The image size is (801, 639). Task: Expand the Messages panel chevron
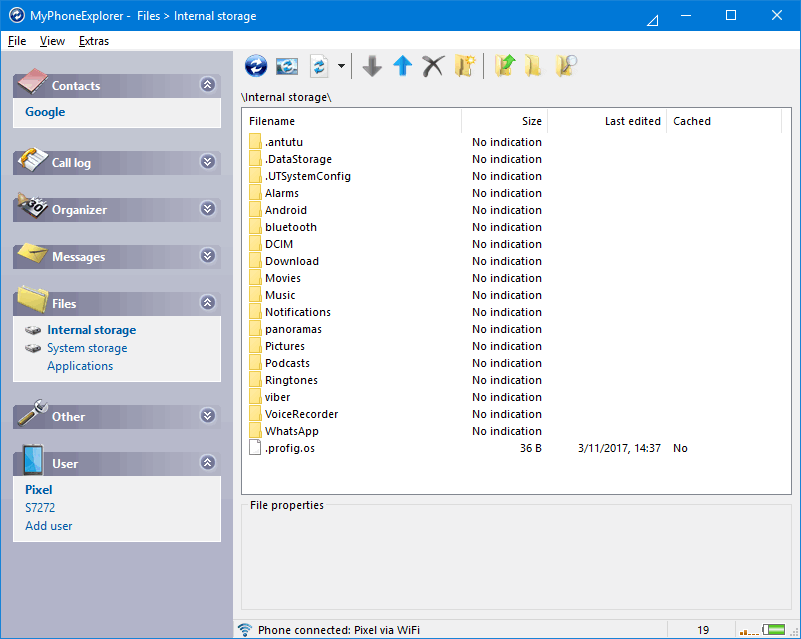coord(207,255)
